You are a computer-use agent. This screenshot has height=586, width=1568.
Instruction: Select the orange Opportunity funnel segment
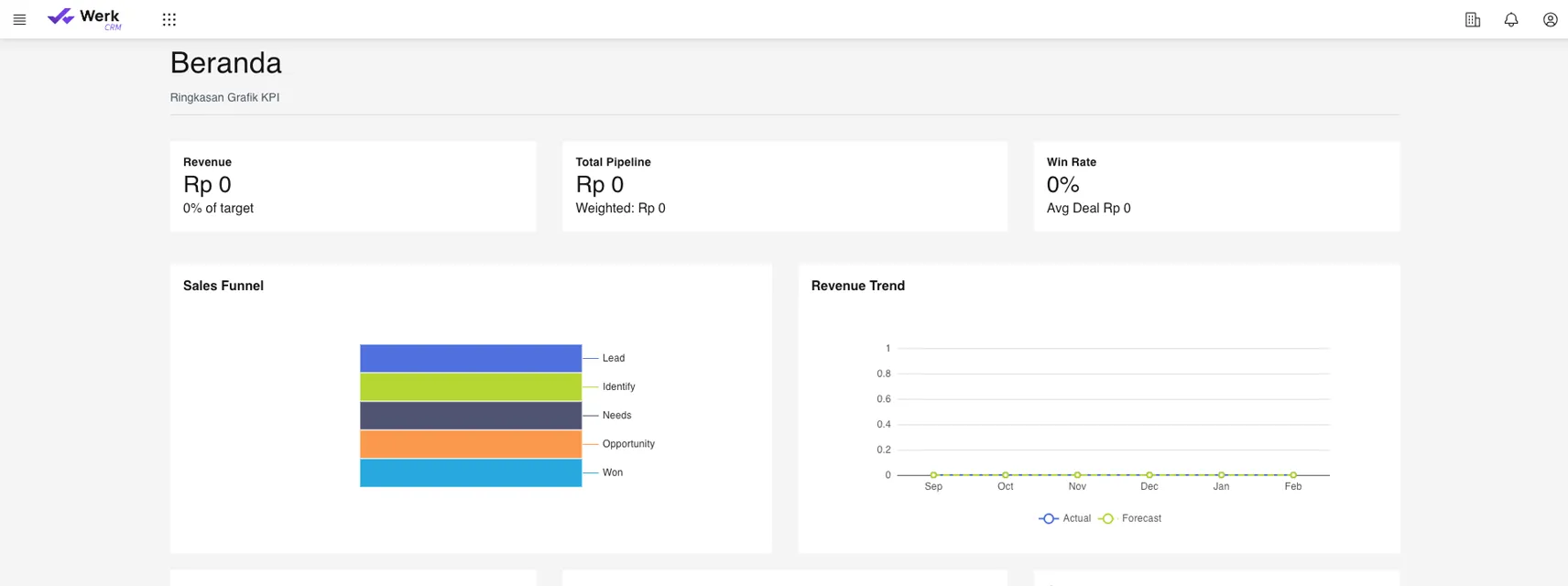[471, 444]
